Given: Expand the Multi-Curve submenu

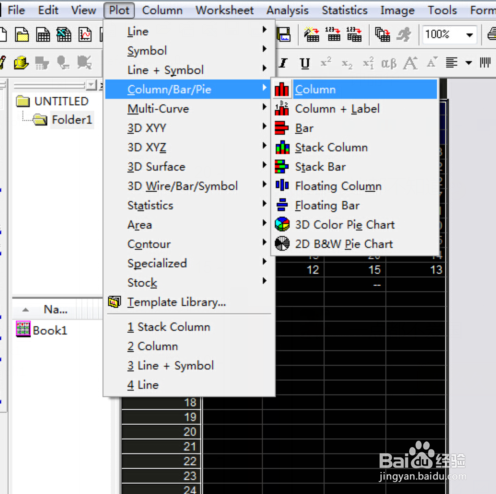Looking at the screenshot, I should 189,109.
